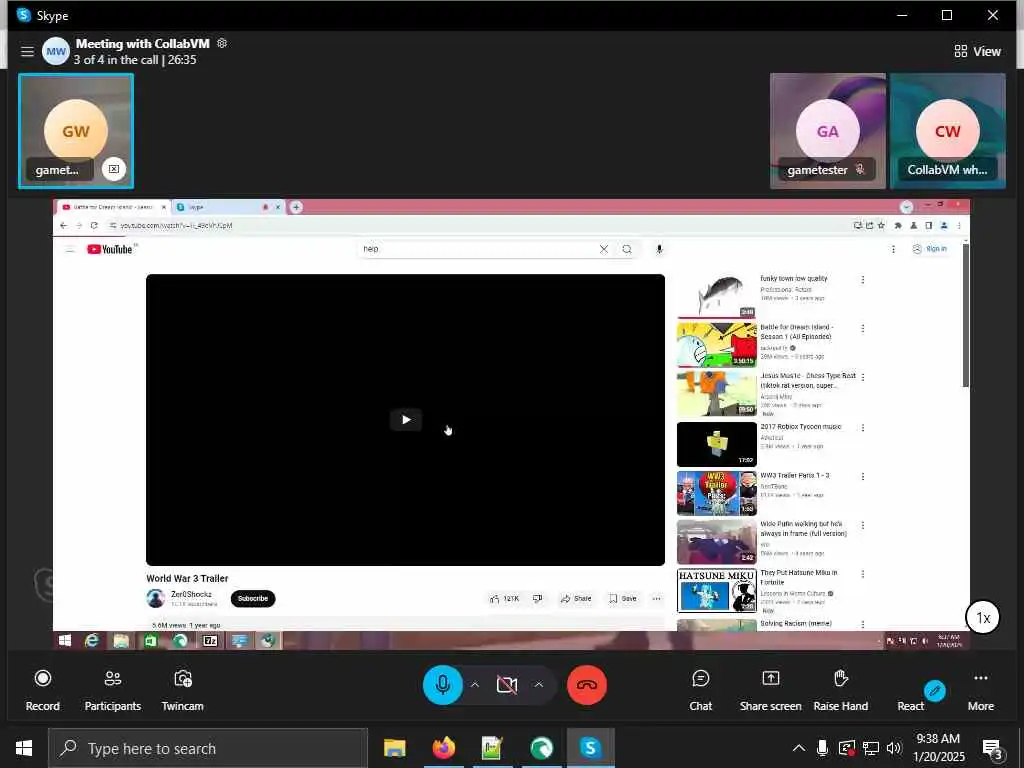Open the More options menu
The image size is (1024, 768).
pos(981,690)
